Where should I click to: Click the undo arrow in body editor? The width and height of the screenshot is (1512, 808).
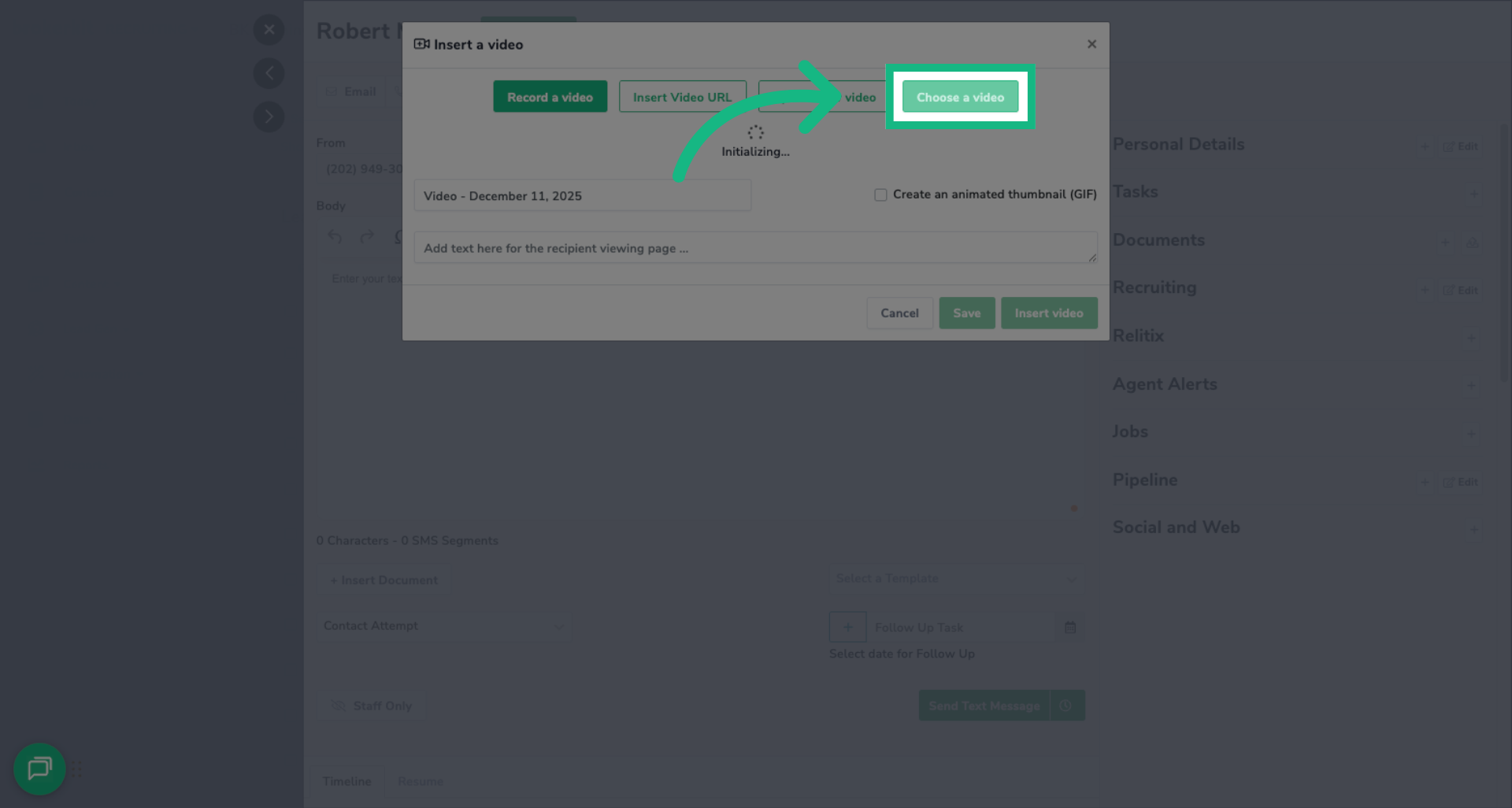click(335, 237)
